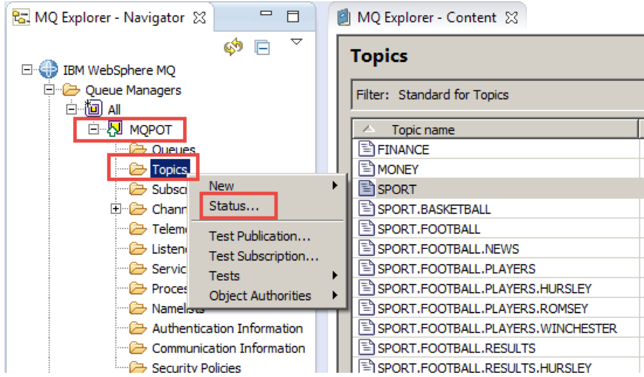Click the Subscriptions folder icon

138,189
